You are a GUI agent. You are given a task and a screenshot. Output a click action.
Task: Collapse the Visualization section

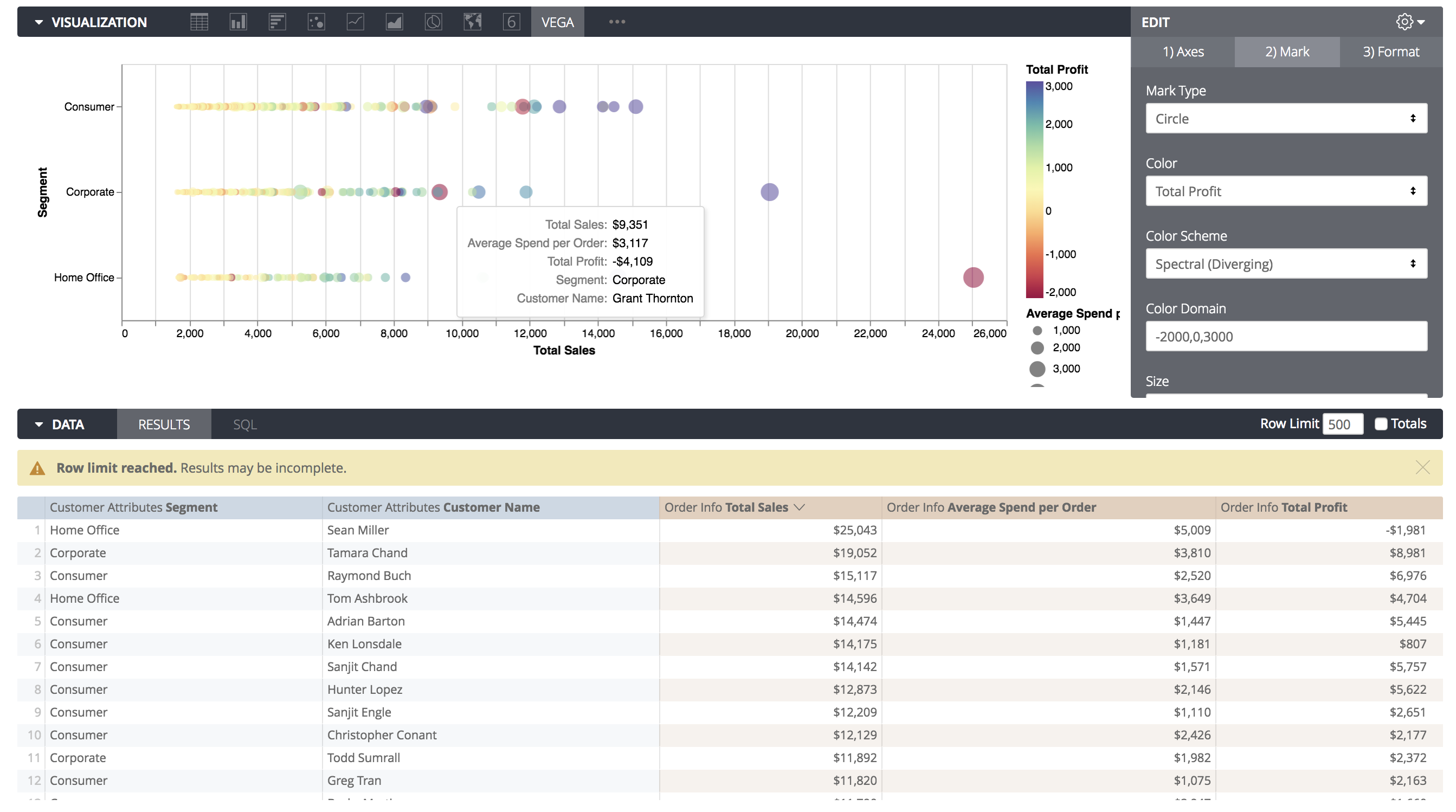[x=38, y=22]
